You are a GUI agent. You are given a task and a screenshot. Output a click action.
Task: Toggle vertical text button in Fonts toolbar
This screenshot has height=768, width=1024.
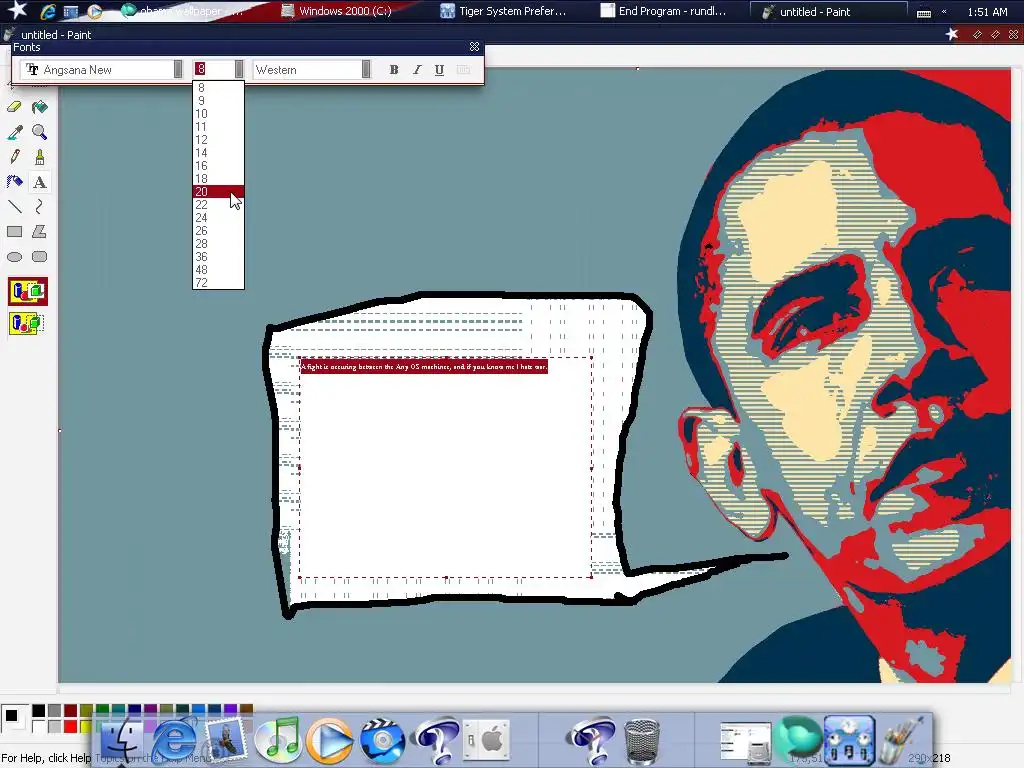pos(463,70)
